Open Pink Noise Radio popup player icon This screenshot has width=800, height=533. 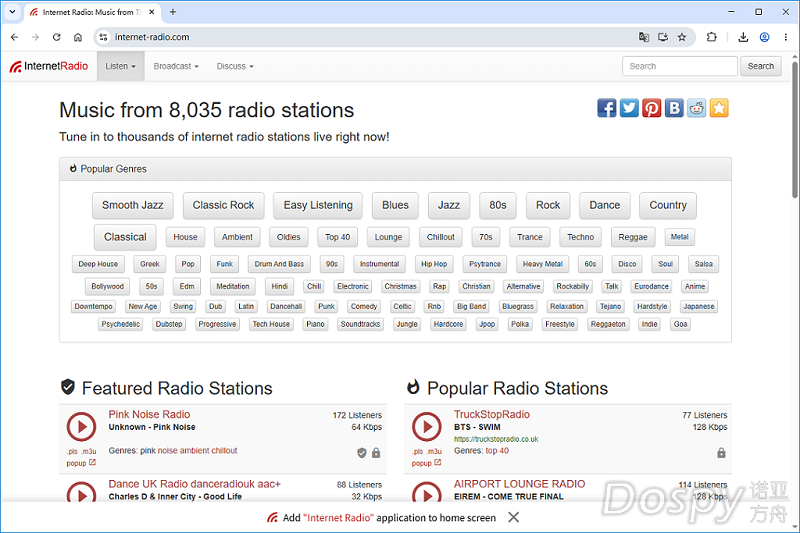[92, 463]
